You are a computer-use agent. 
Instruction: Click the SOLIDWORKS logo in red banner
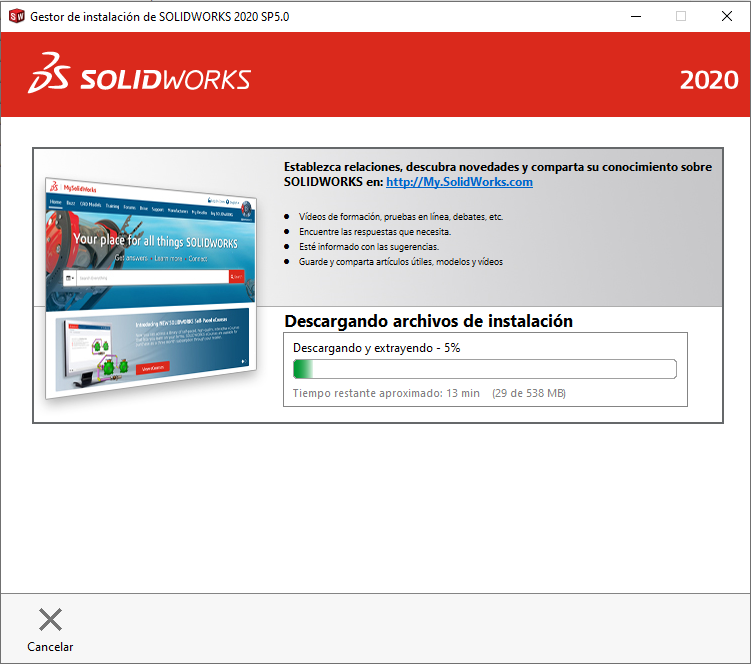[x=139, y=73]
